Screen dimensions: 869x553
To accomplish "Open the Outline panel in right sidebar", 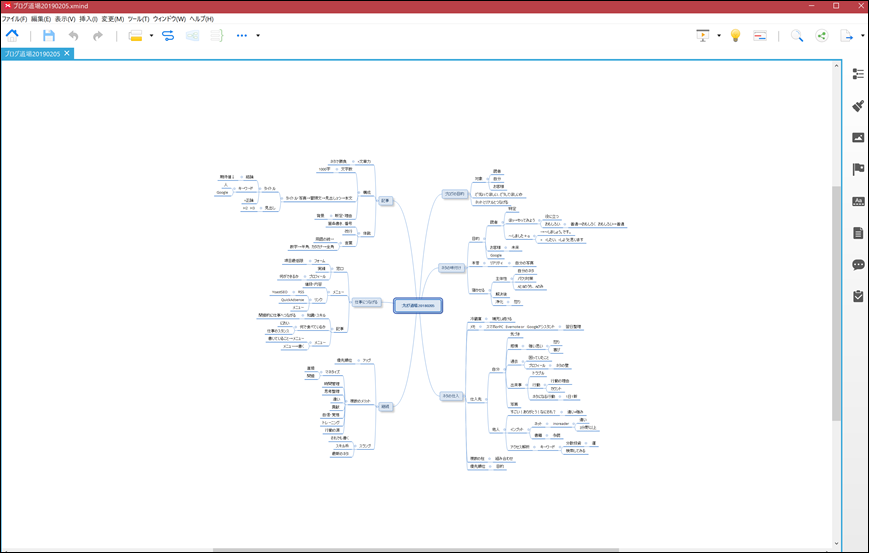I will [x=858, y=74].
